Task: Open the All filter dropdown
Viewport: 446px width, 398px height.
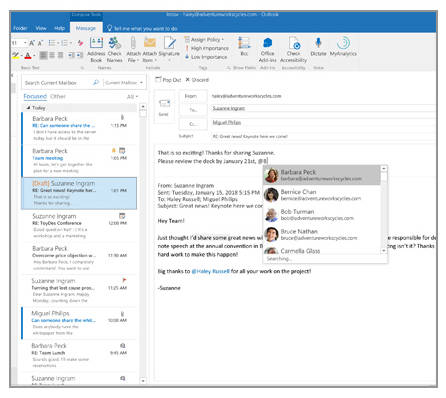Action: [132, 97]
